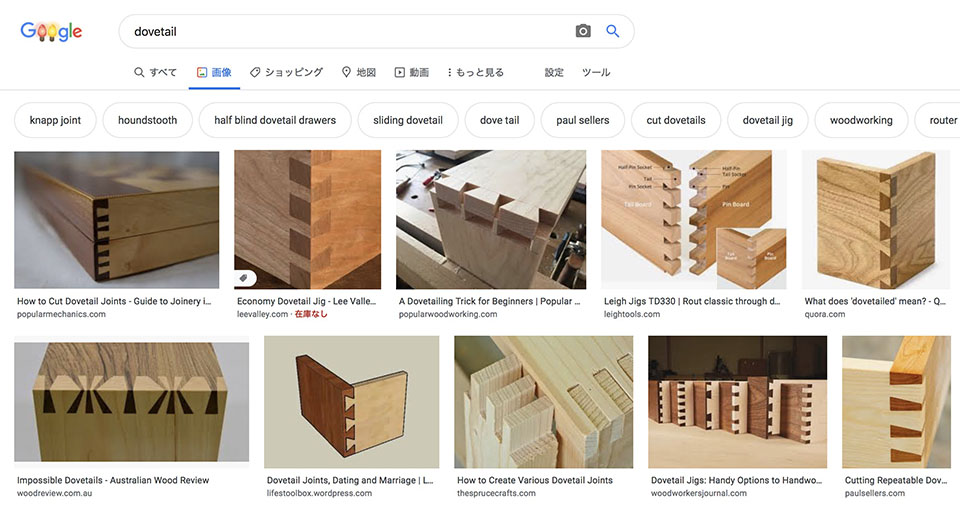Click 'What does dovetailed mean?' title
960x508 pixels.
(x=875, y=301)
